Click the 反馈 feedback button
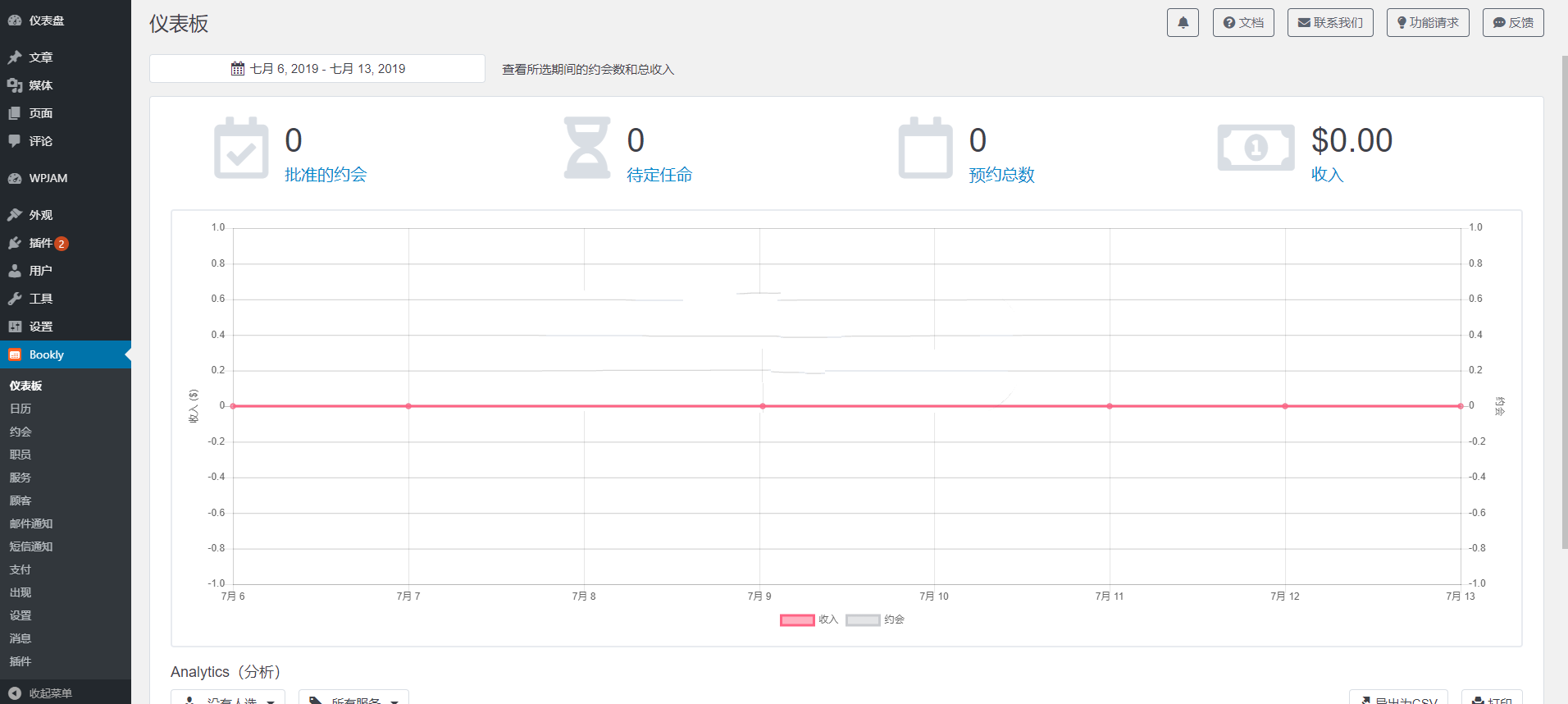The width and height of the screenshot is (1568, 704). point(1512,23)
